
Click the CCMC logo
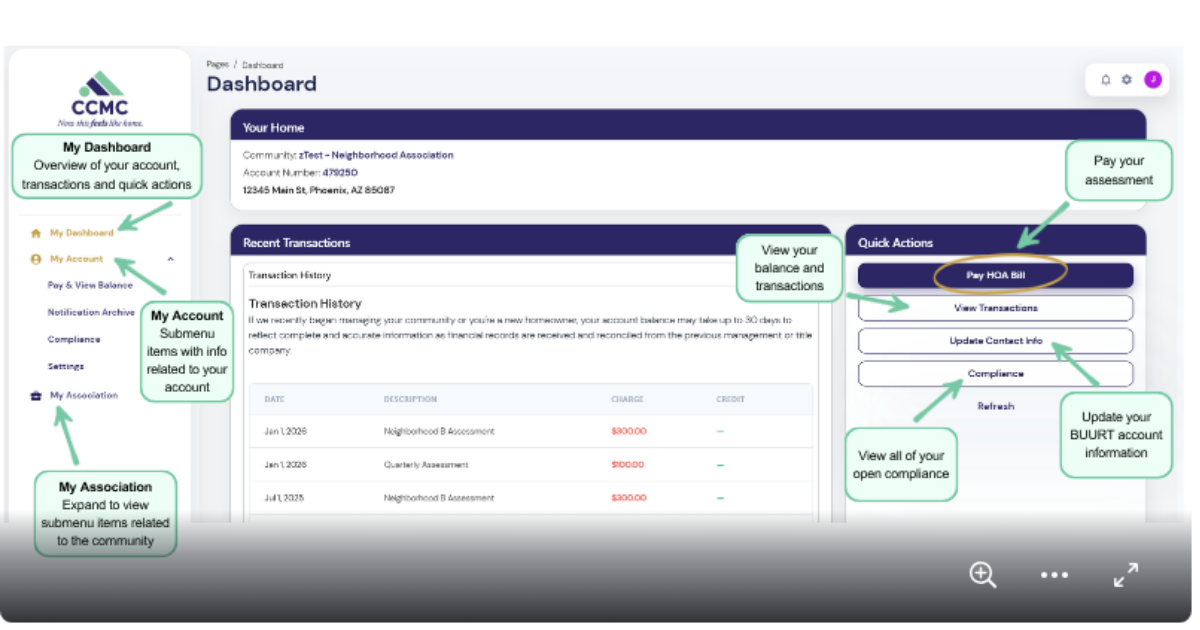pyautogui.click(x=100, y=98)
